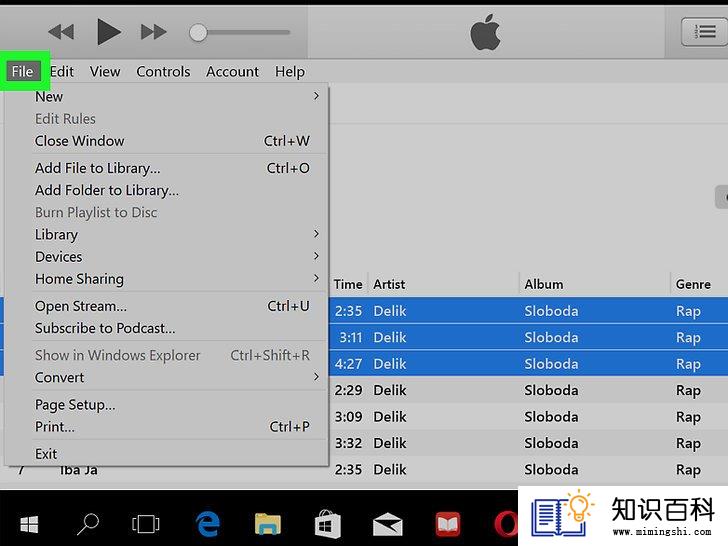This screenshot has width=728, height=546.
Task: Sort by the Artist column header
Action: pos(389,284)
